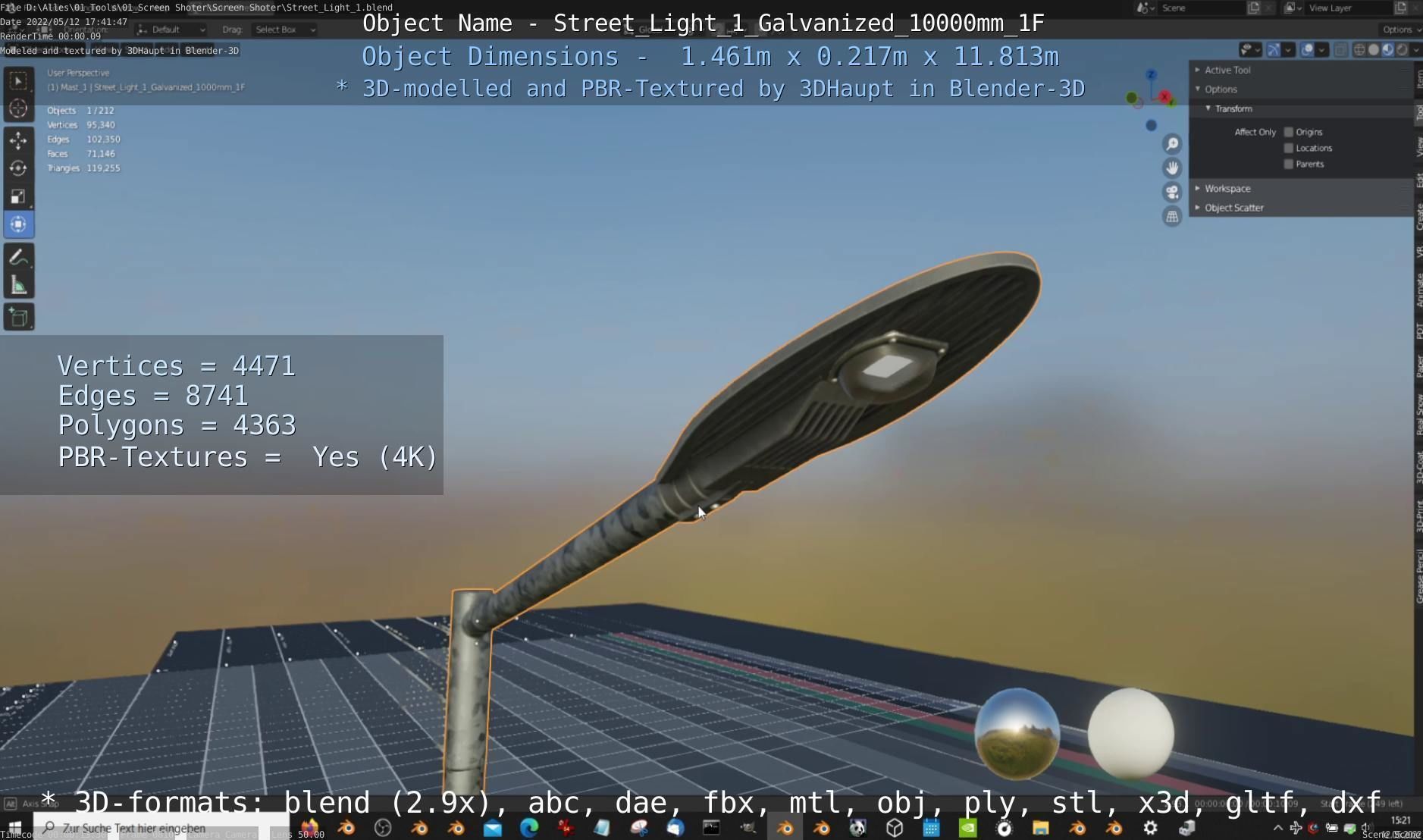Open the Options dropdown in the header
This screenshot has width=1423, height=840.
(1400, 30)
